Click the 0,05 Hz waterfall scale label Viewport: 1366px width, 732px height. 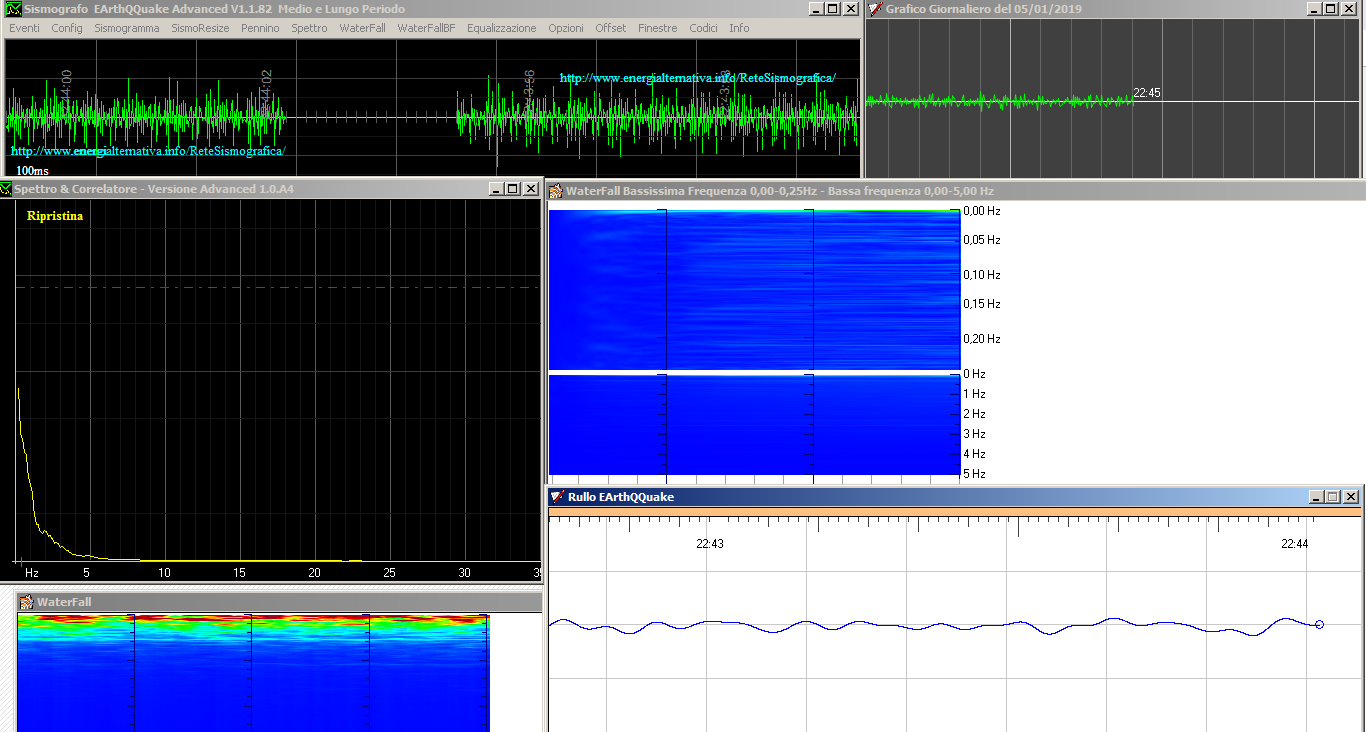(982, 240)
